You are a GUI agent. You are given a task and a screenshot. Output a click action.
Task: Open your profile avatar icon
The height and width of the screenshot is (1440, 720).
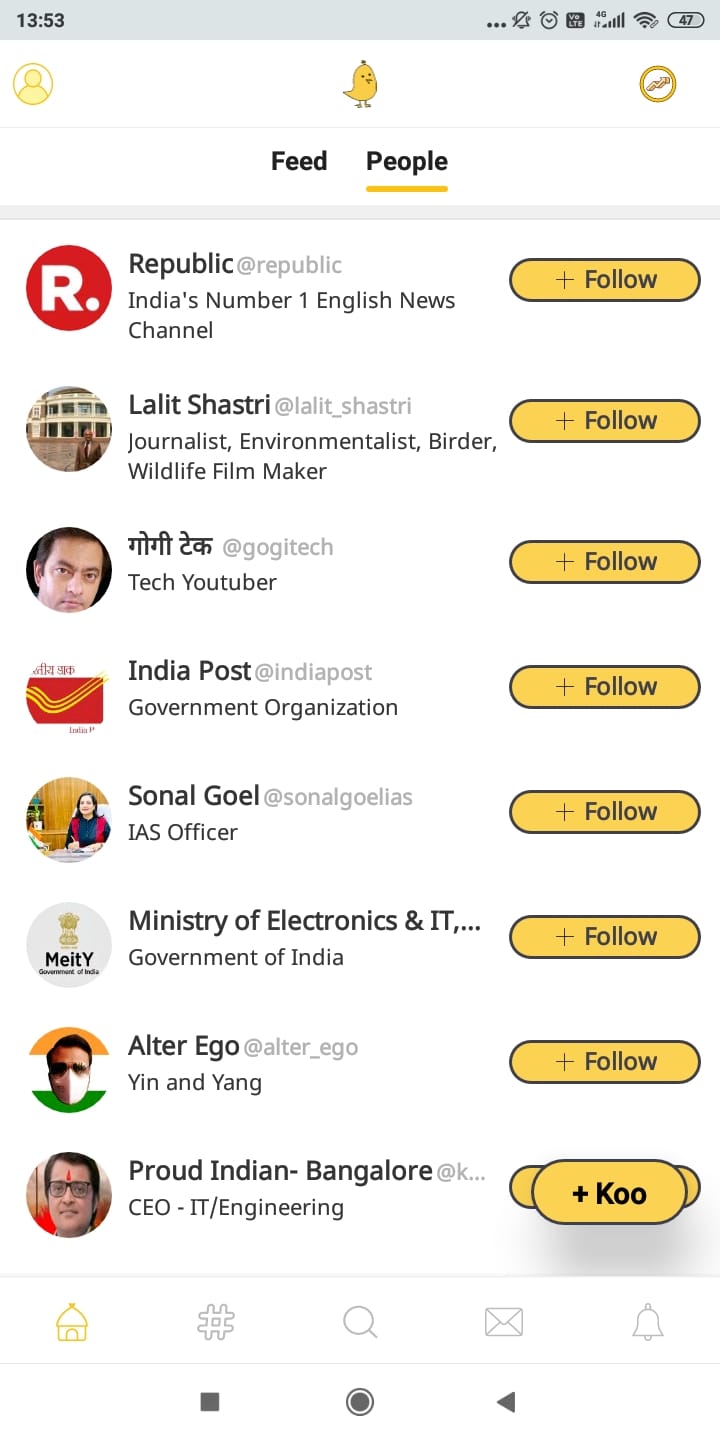pyautogui.click(x=33, y=84)
